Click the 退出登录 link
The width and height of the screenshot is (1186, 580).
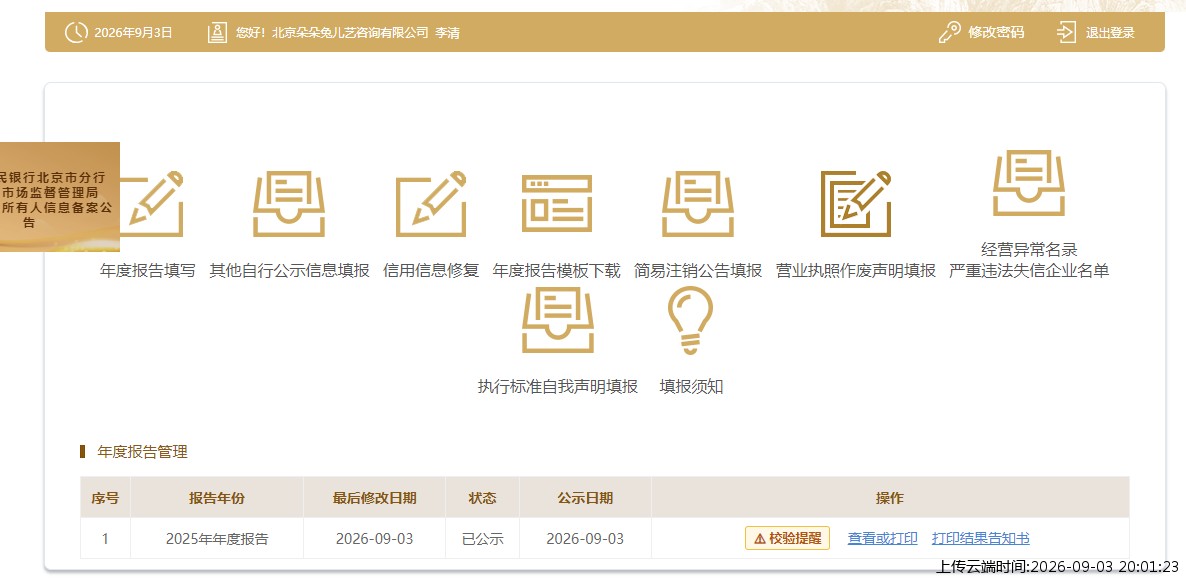(x=1110, y=33)
